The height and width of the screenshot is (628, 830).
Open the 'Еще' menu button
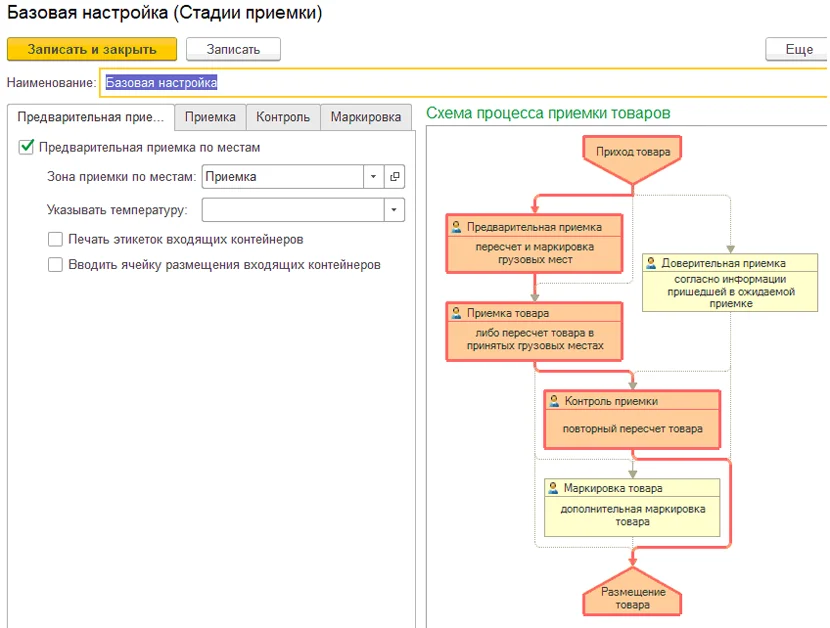798,49
